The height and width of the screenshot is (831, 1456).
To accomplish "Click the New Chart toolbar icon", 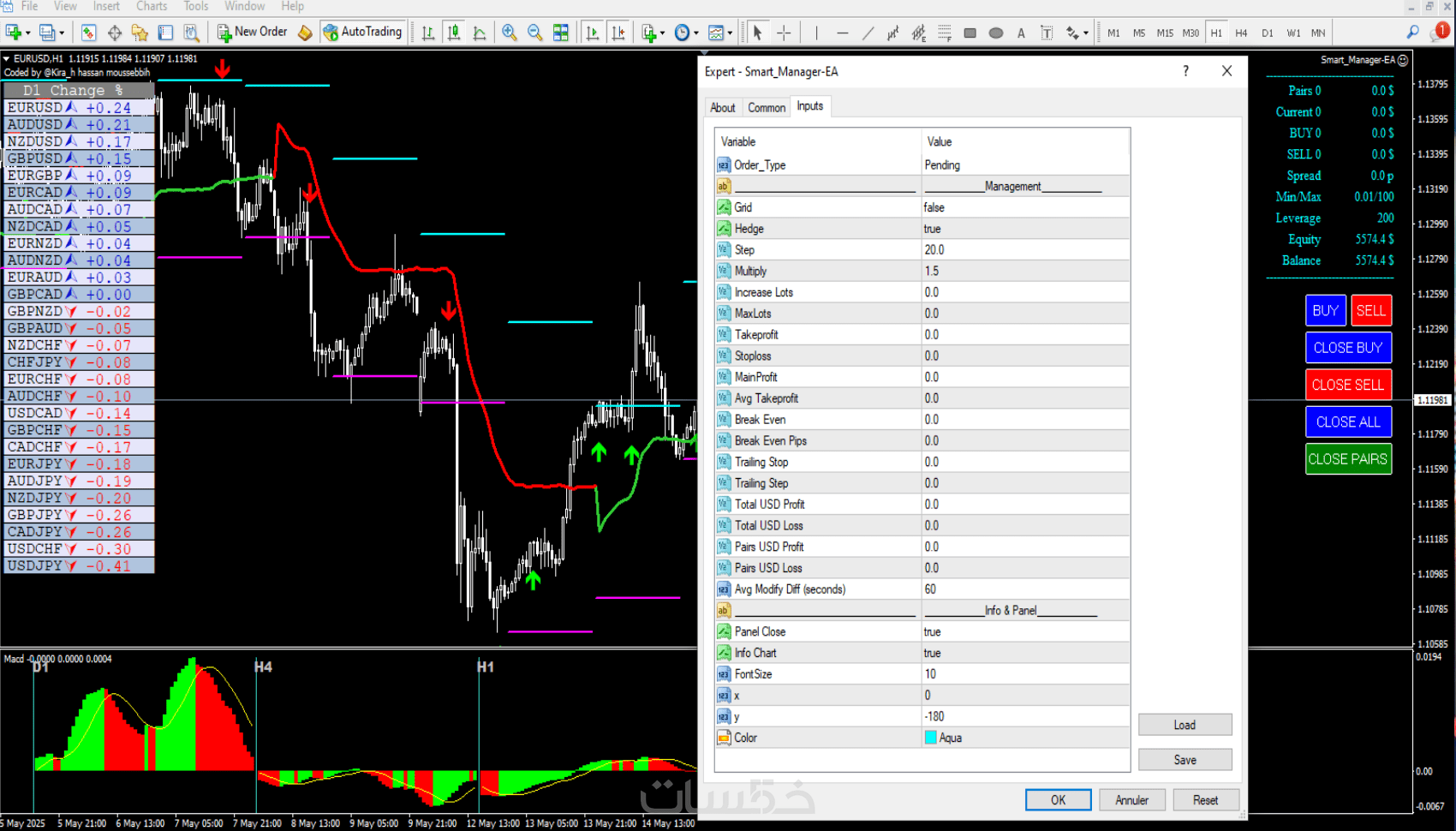I will (x=13, y=33).
